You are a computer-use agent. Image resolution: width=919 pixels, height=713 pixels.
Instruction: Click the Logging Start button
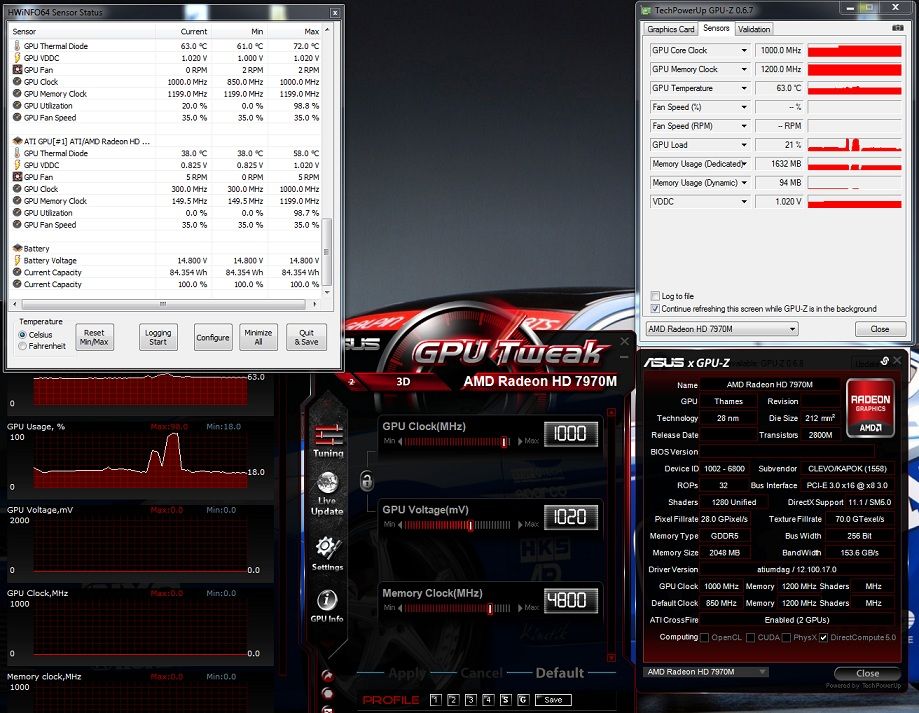coord(158,337)
